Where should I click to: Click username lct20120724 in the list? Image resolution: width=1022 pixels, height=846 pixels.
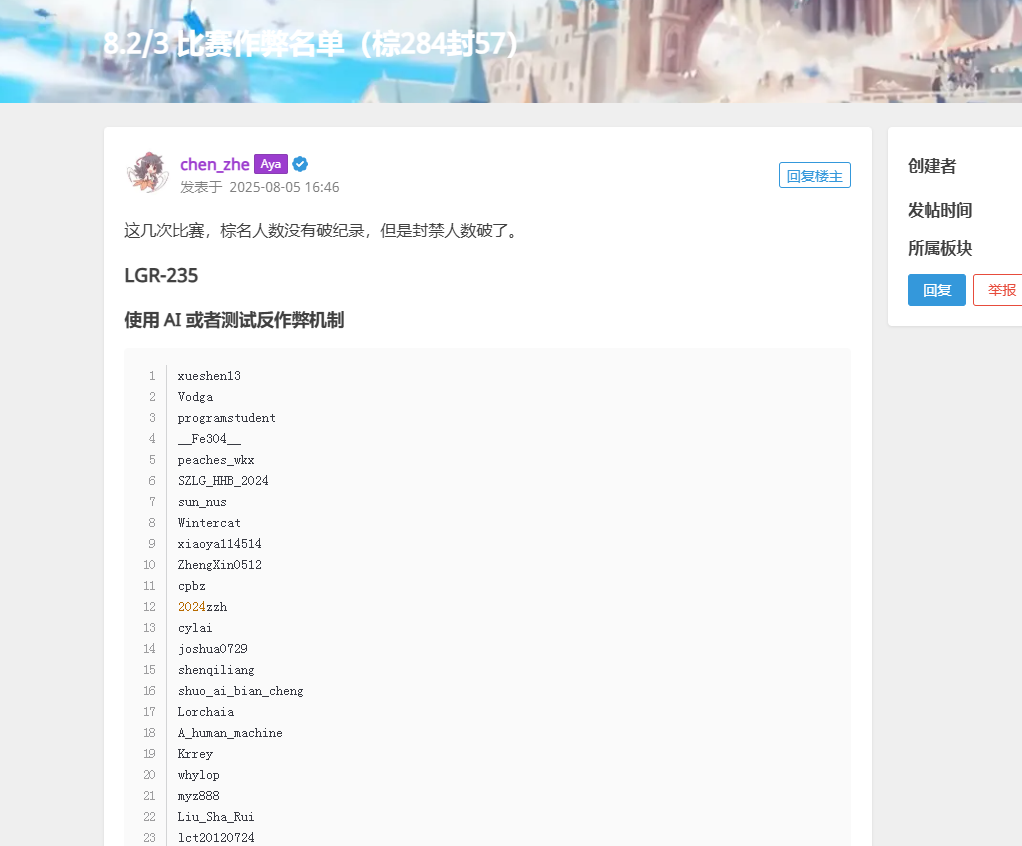tap(216, 838)
